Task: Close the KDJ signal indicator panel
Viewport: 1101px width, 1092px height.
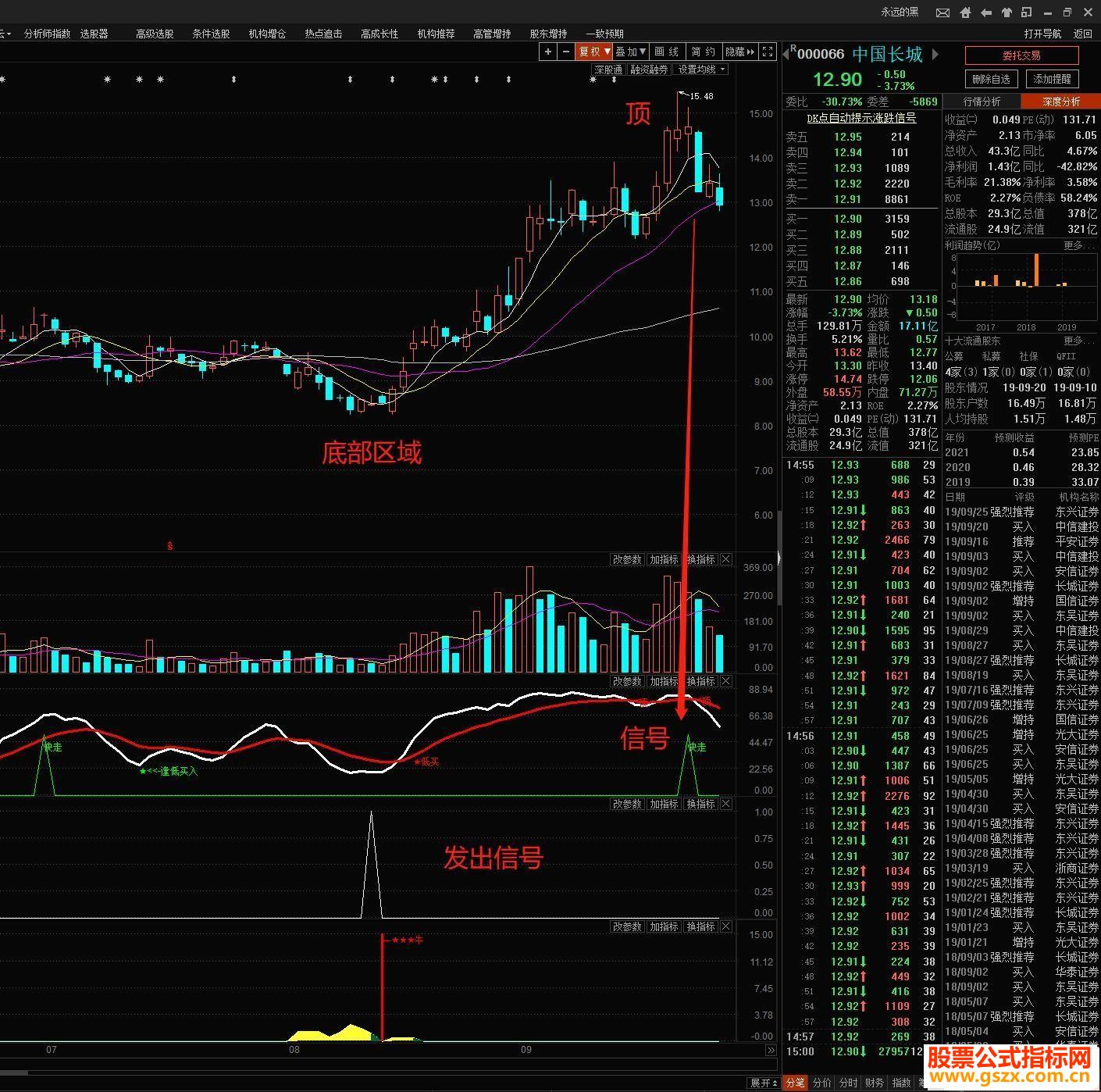Action: click(x=726, y=681)
